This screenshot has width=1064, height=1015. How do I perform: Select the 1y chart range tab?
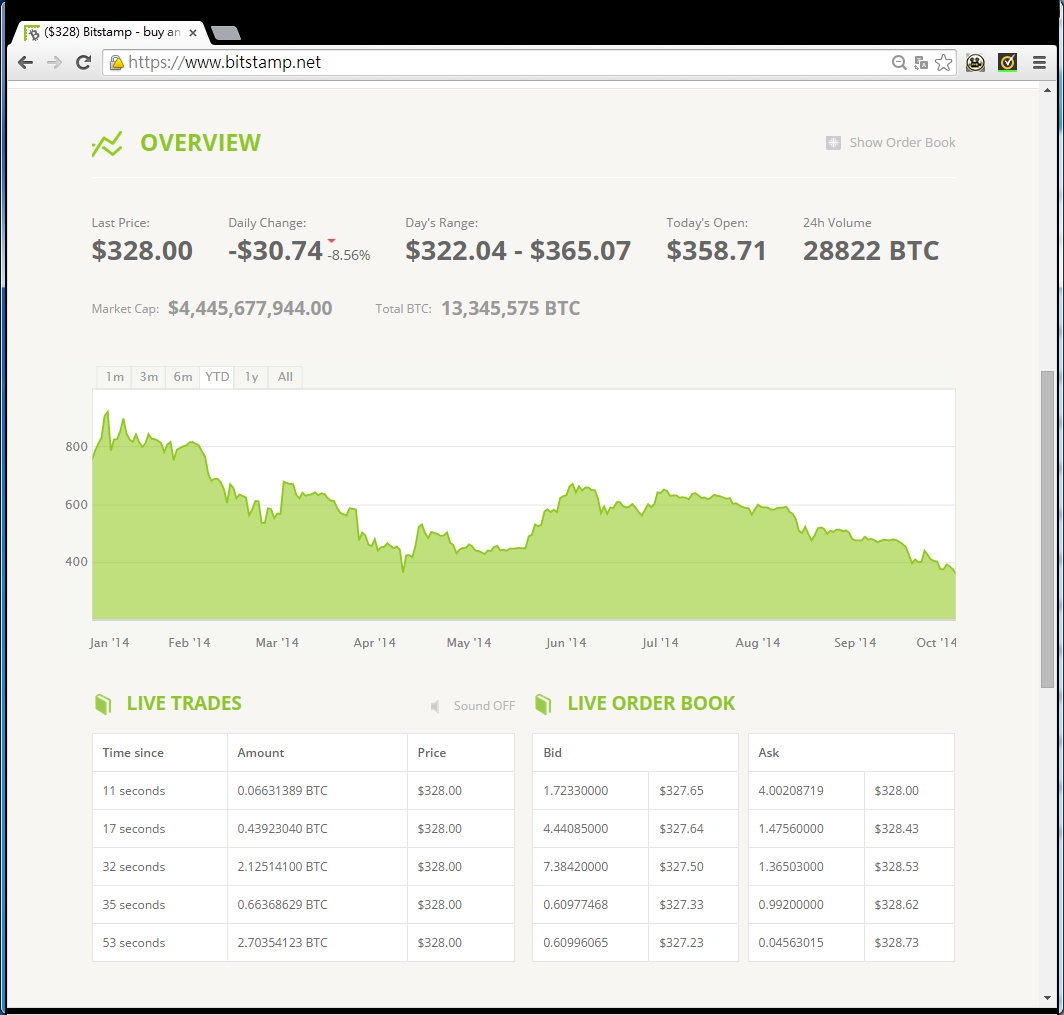tap(252, 377)
